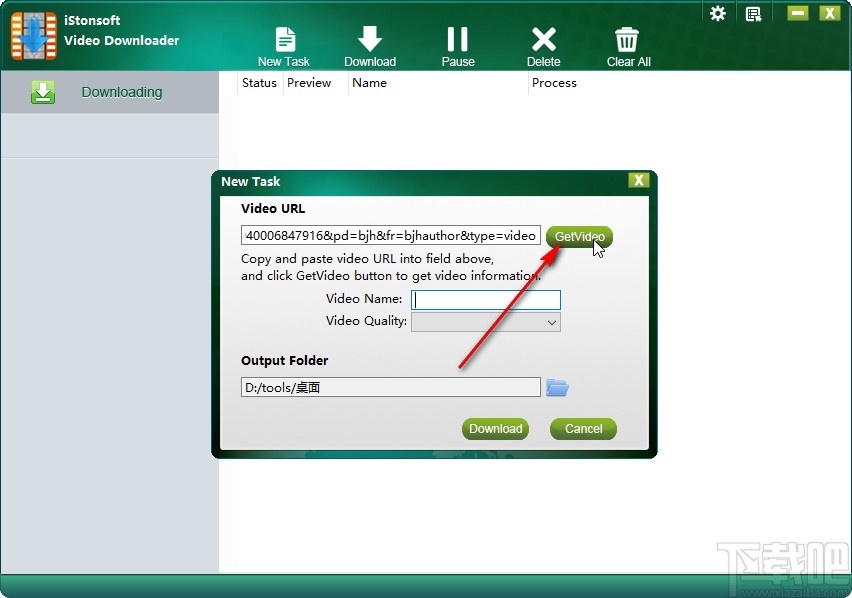Open the output folder browse icon
The image size is (852, 598).
click(x=556, y=387)
